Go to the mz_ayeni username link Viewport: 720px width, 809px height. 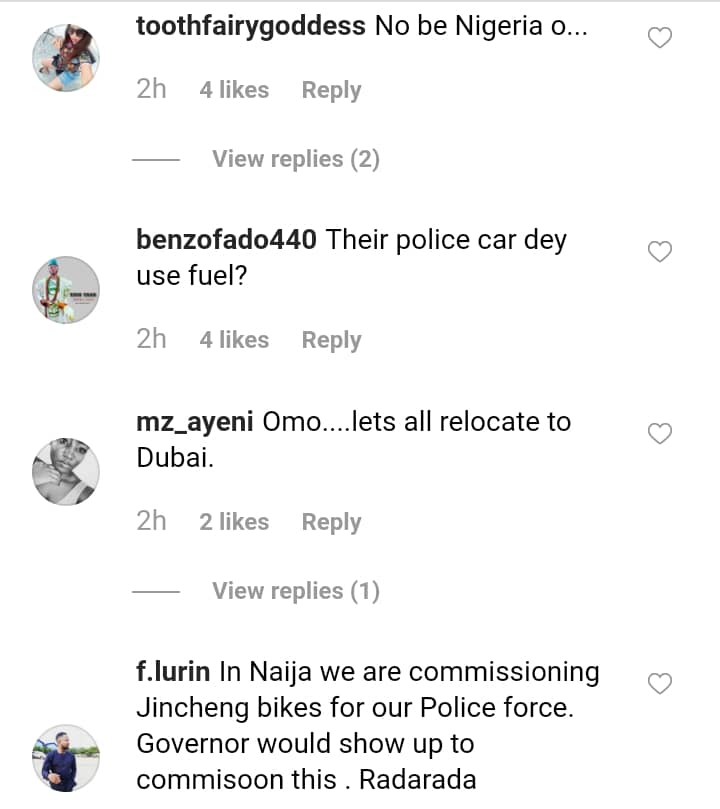pyautogui.click(x=194, y=421)
